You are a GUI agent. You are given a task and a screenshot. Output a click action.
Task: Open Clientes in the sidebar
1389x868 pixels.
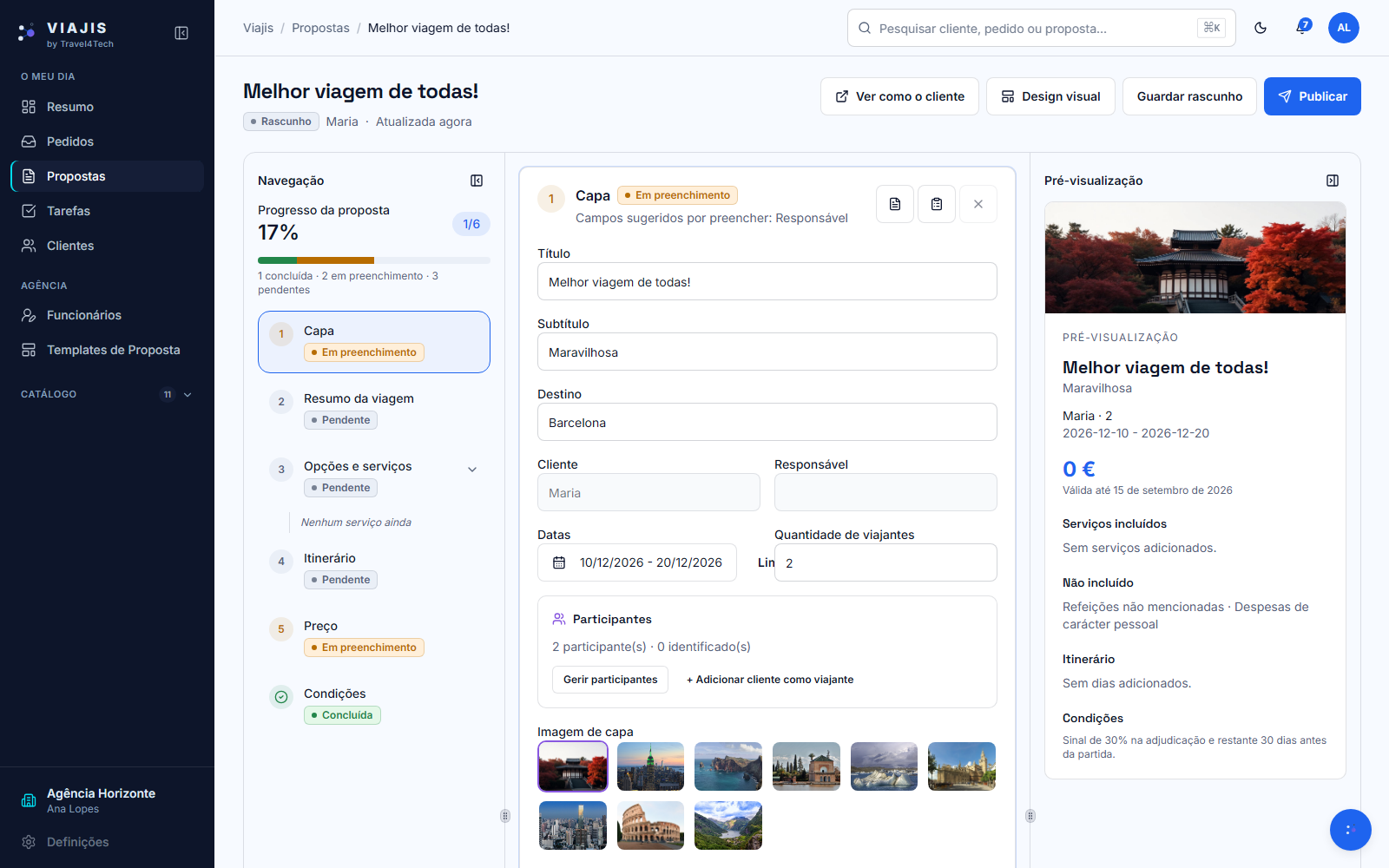[x=108, y=246]
